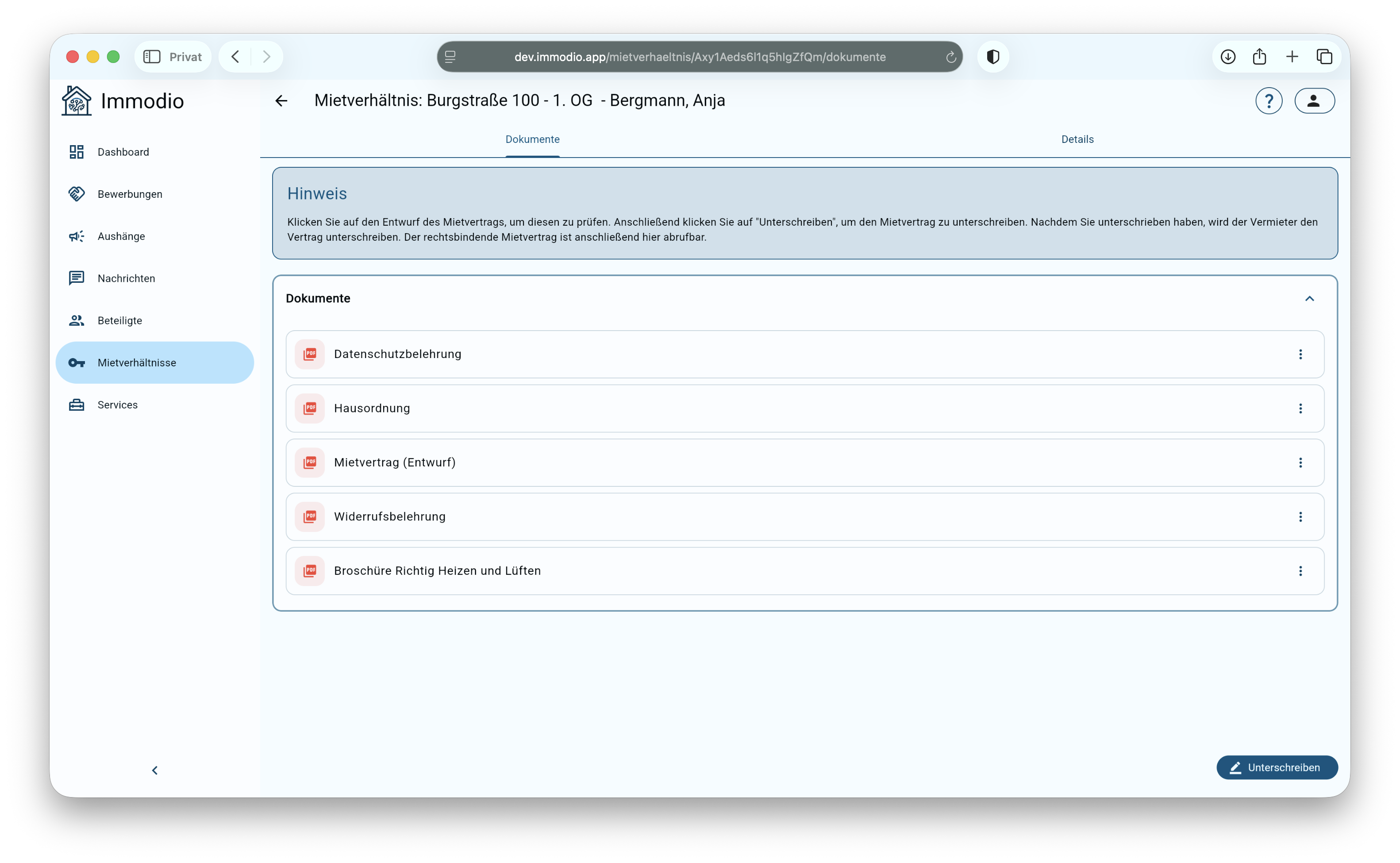Image resolution: width=1400 pixels, height=863 pixels.
Task: Go back in browser history
Action: (x=235, y=57)
